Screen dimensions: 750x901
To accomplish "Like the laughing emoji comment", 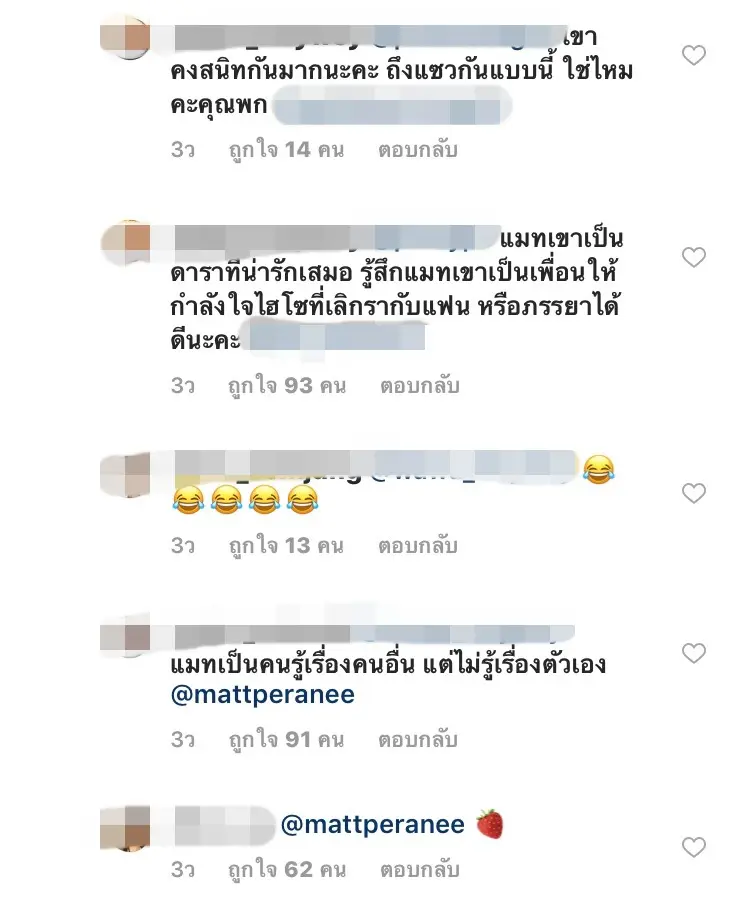I will (x=694, y=493).
